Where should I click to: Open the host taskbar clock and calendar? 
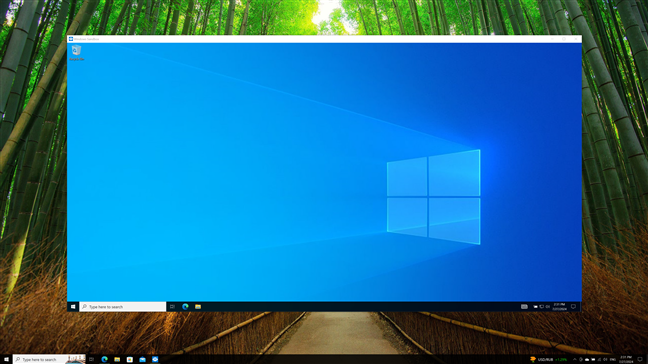coord(626,359)
